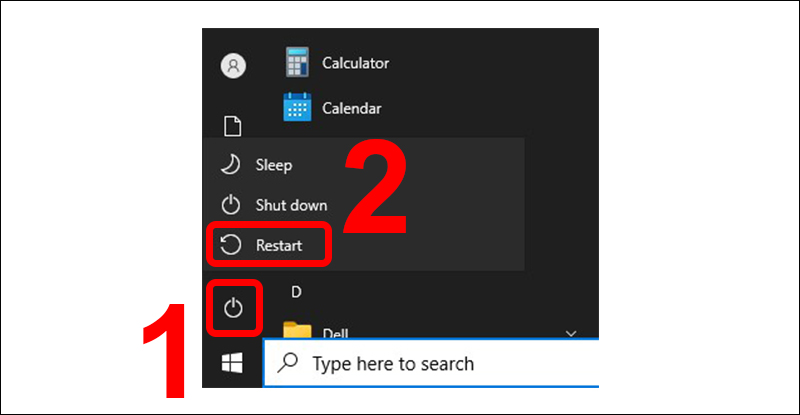Click the magnifier icon in search box
This screenshot has height=415, width=800.
click(x=288, y=363)
